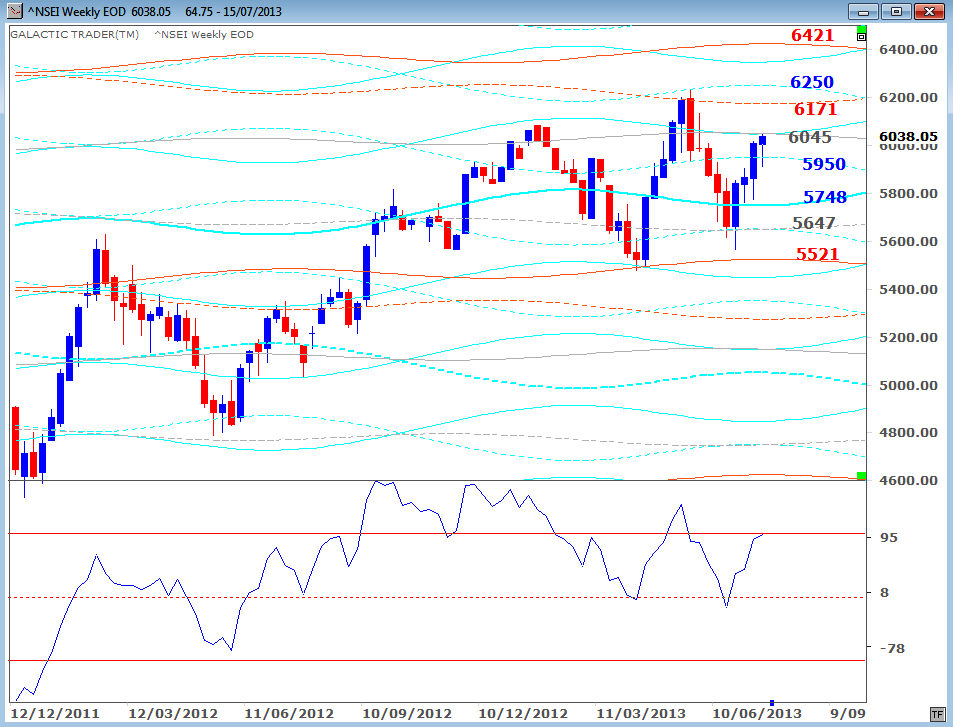Click the 10/12/2012 date label

click(x=523, y=714)
